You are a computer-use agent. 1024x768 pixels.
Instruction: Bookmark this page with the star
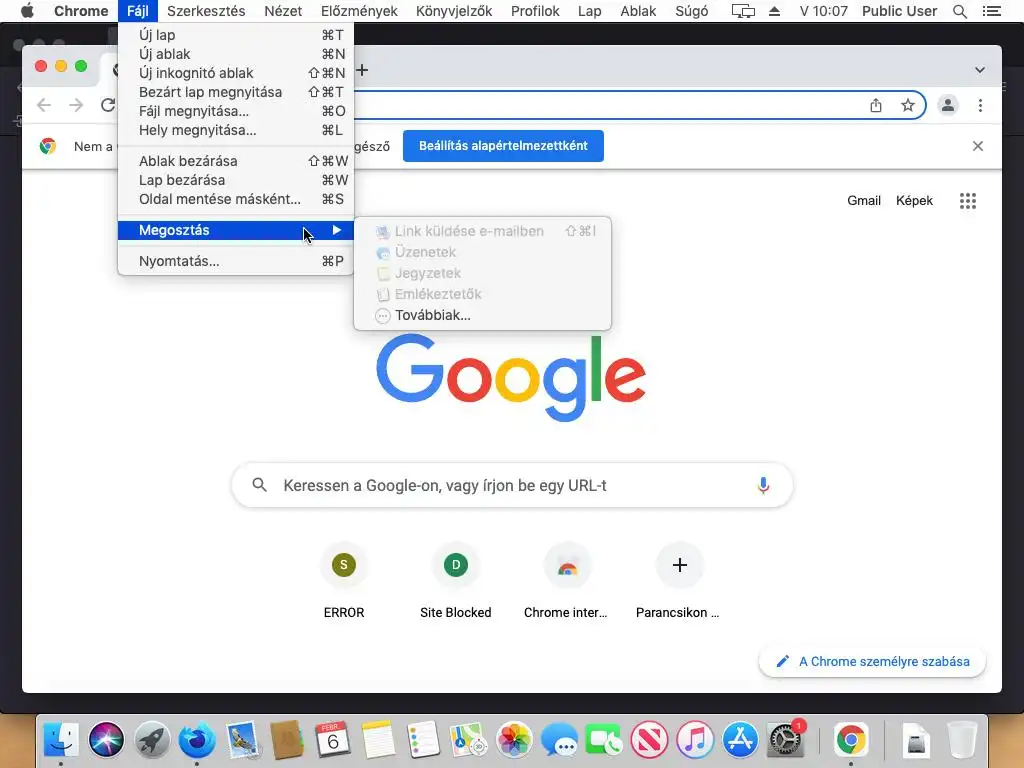[x=908, y=105]
